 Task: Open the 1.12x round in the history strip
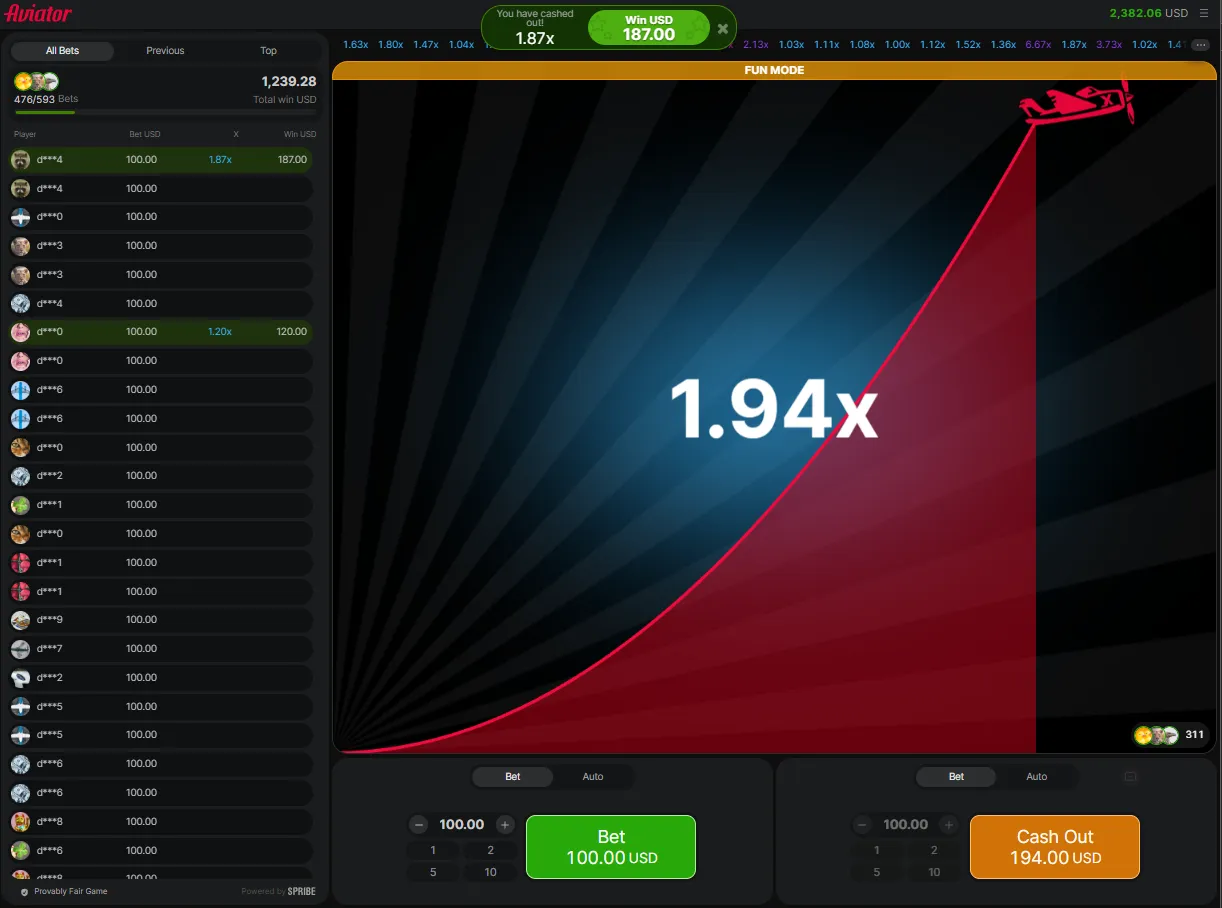933,45
